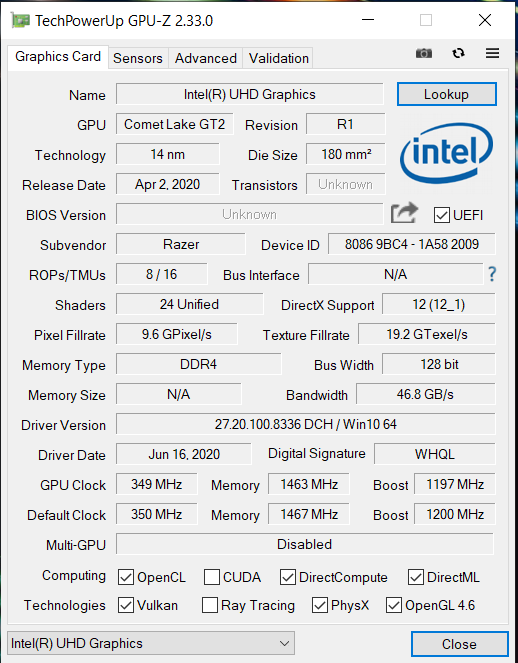
Task: Click the Close button at bottom
Action: pos(460,644)
